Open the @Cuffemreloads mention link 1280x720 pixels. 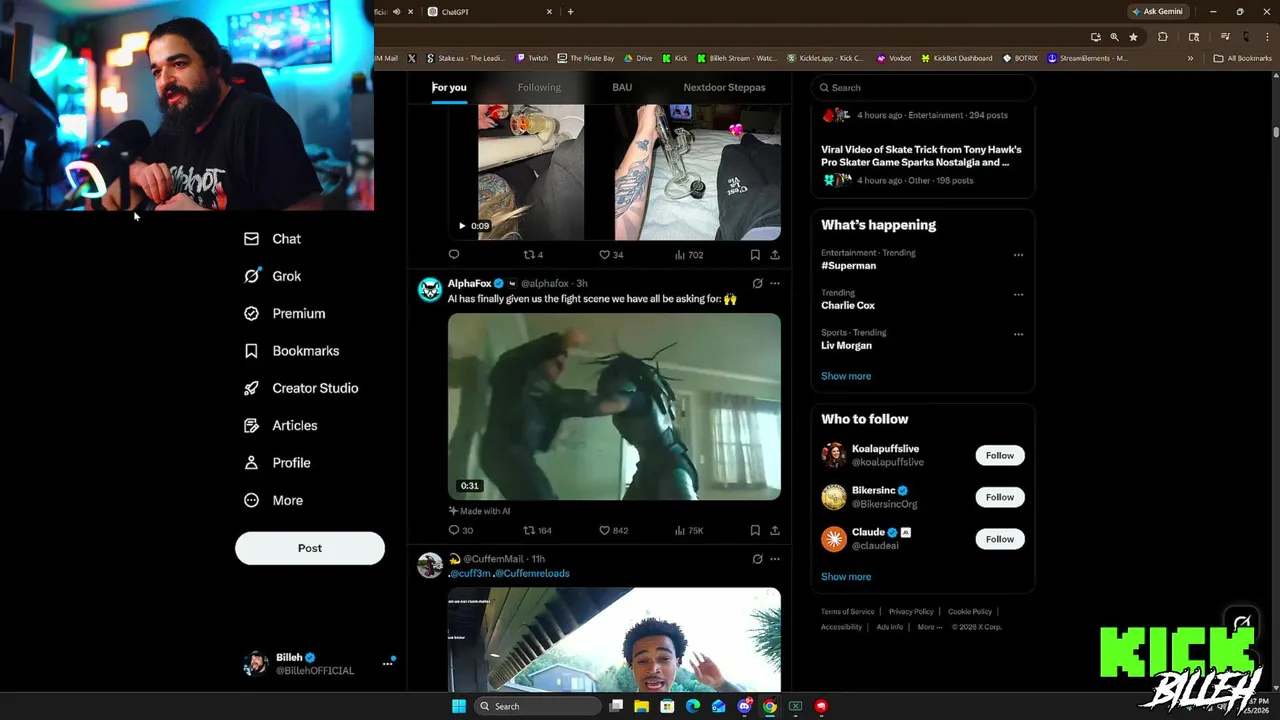tap(532, 573)
